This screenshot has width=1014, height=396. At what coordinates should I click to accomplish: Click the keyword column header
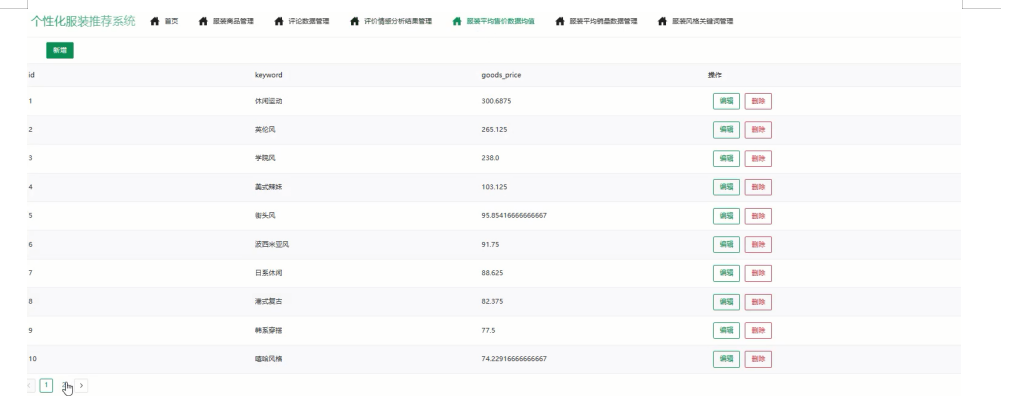tap(268, 75)
